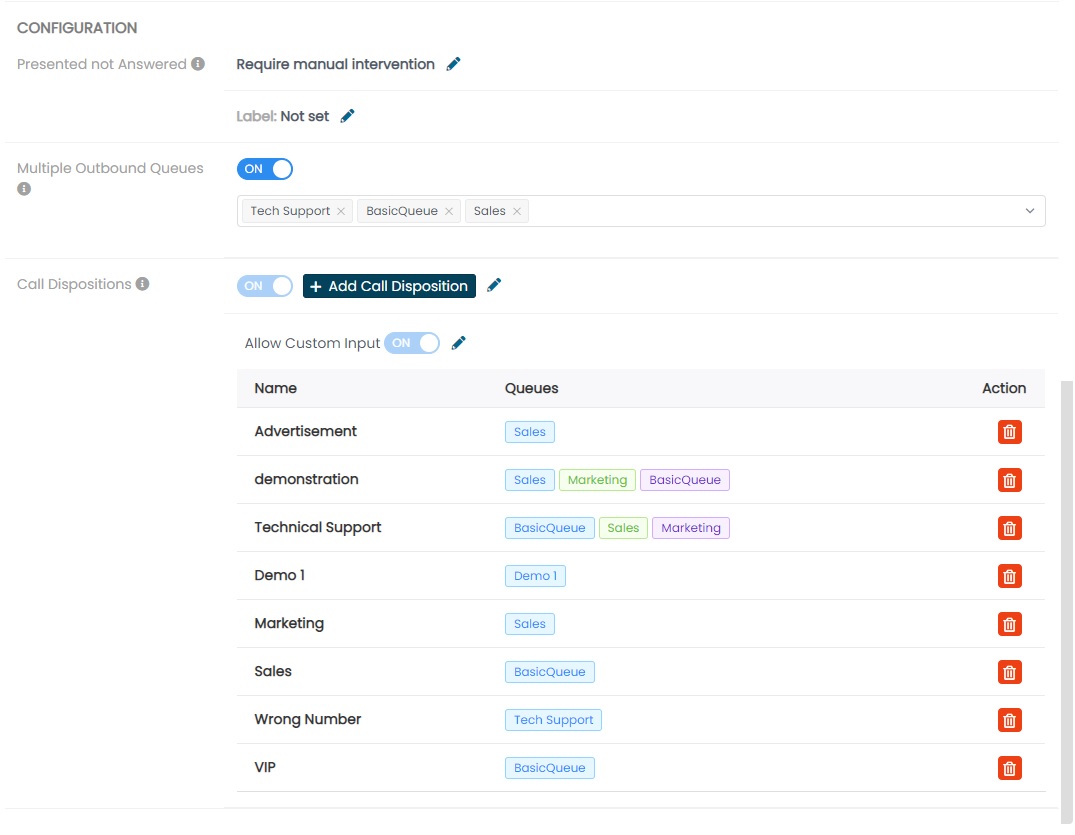1075x835 pixels.
Task: Toggle Multiple Outbound Queues switch
Action: (265, 169)
